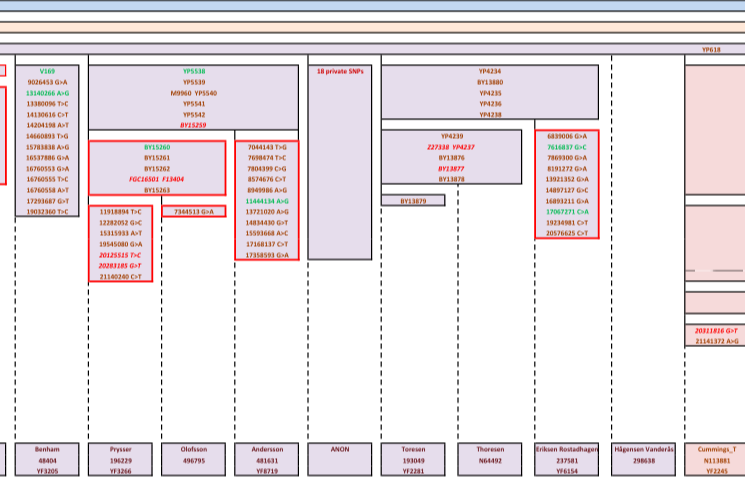Select the 7344513 G>A box
Screen dimensions: 745x491
(194, 212)
